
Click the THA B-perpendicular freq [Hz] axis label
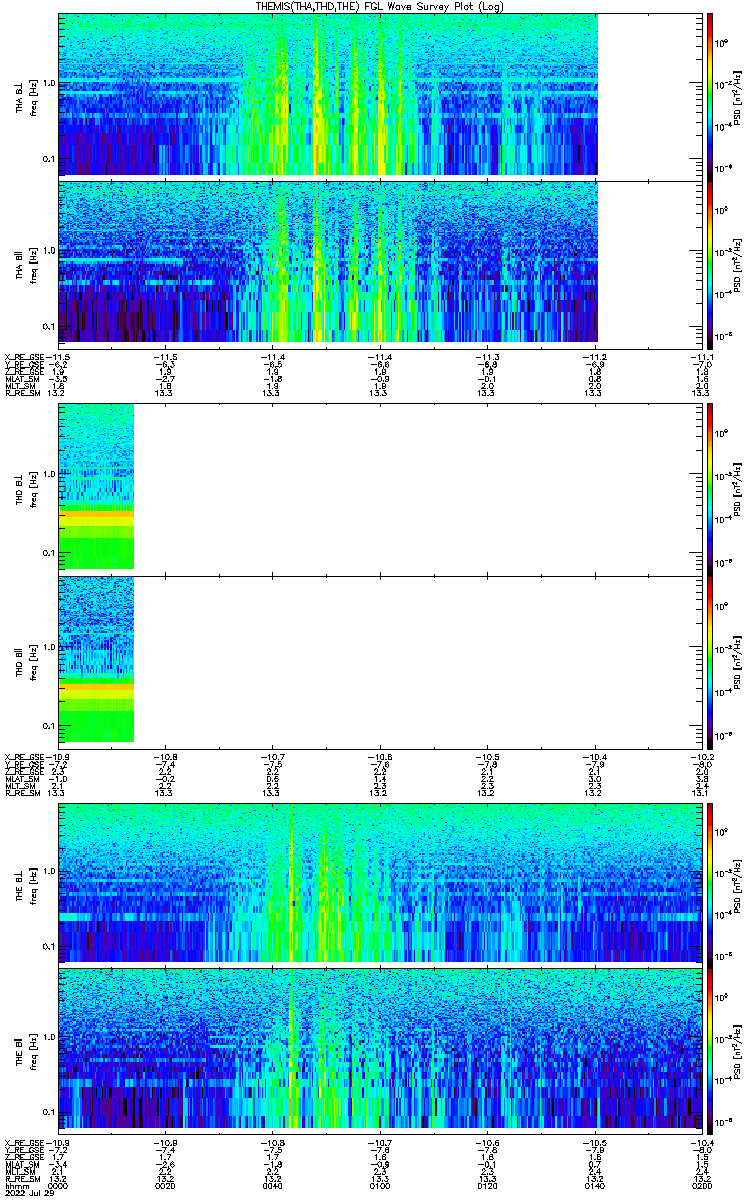click(x=34, y=95)
